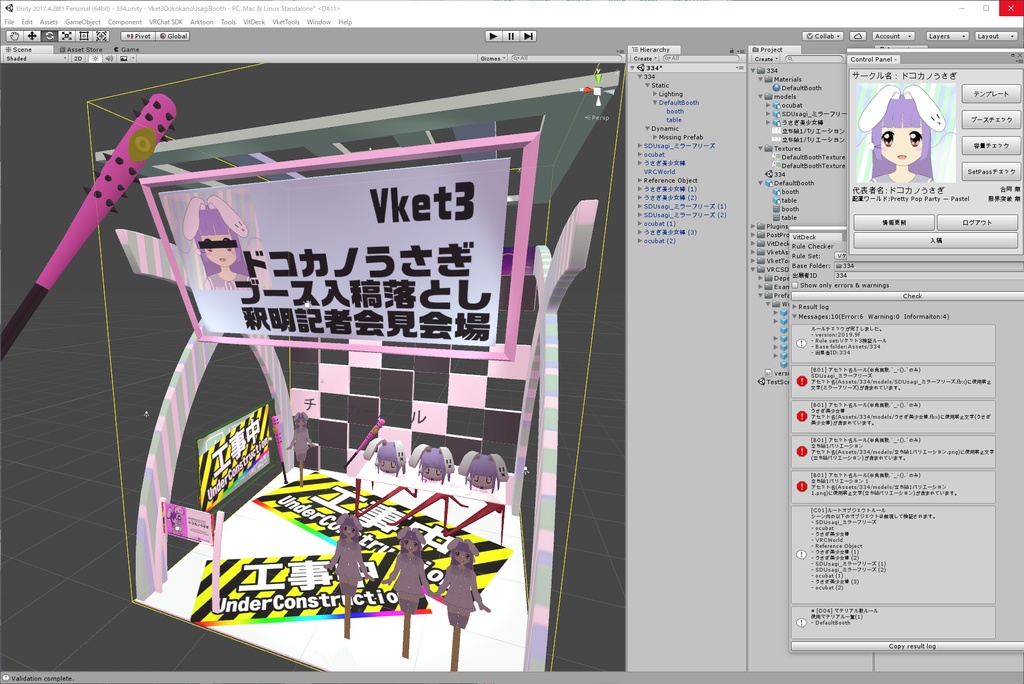The width and height of the screenshot is (1024, 684).
Task: Toggle Scene view lighting
Action: click(95, 58)
